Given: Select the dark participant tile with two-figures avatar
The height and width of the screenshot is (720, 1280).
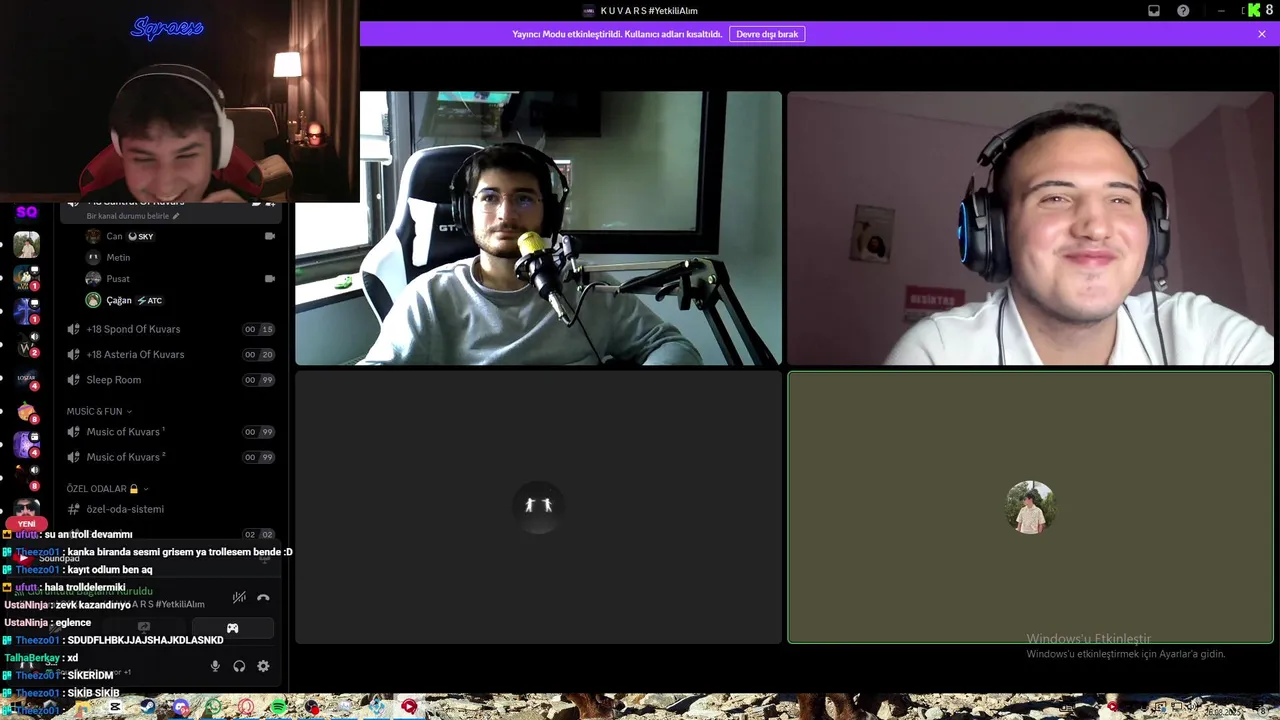Looking at the screenshot, I should pos(538,507).
